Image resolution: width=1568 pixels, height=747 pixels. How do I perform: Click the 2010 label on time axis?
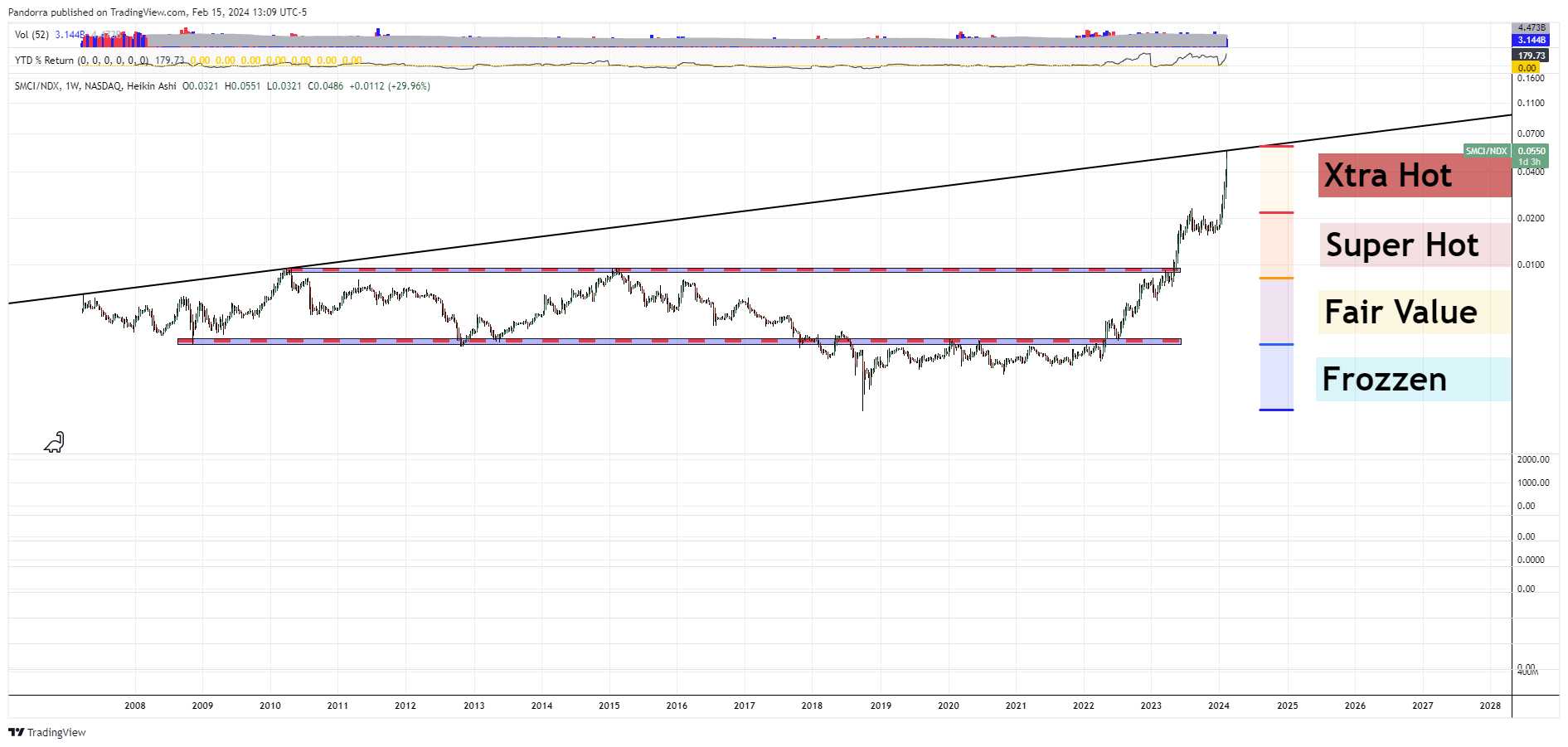coord(270,706)
